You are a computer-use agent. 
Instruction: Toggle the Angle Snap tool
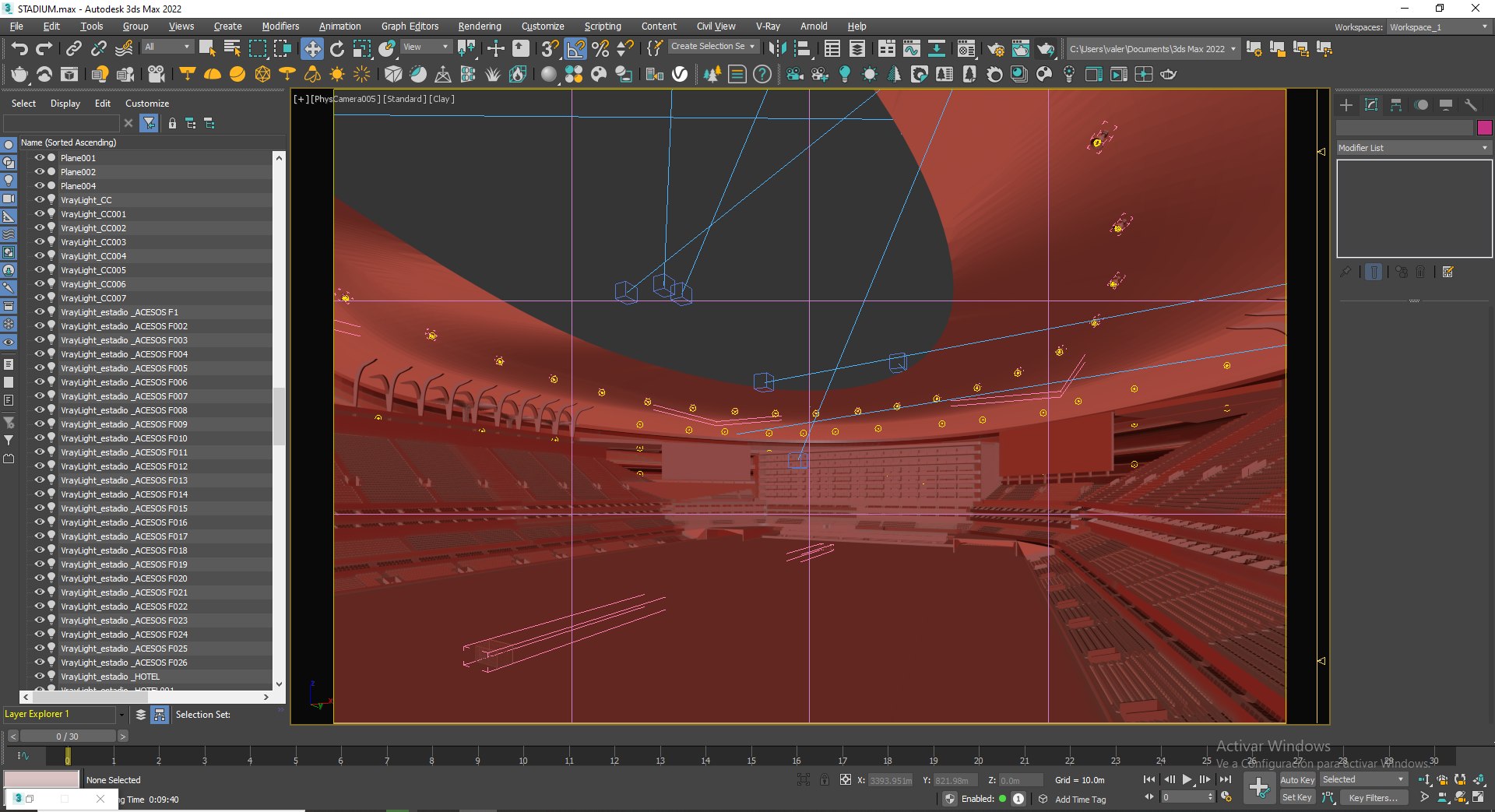click(575, 48)
